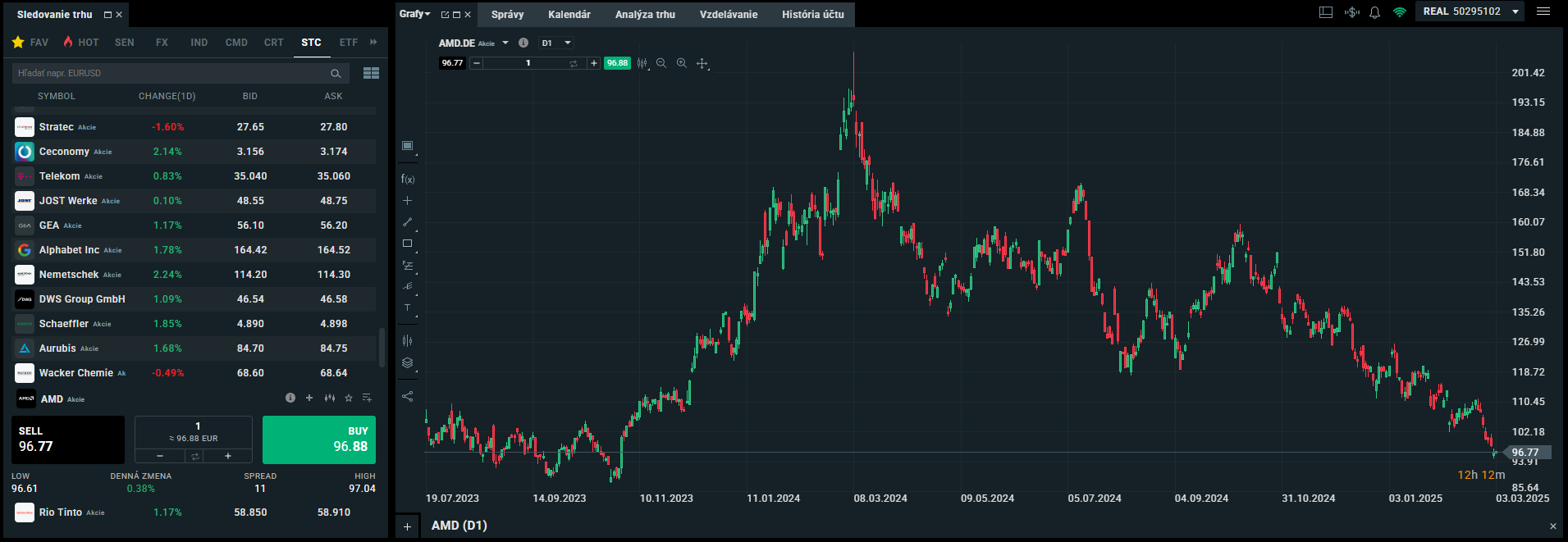Select the text annotation tool
1568x542 pixels.
[x=408, y=308]
